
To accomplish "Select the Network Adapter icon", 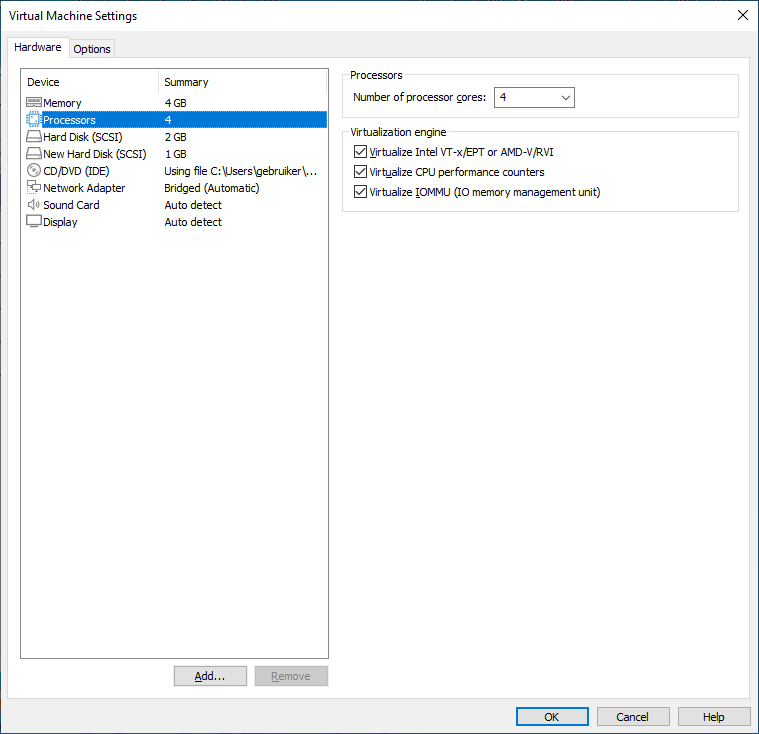I will pos(34,188).
